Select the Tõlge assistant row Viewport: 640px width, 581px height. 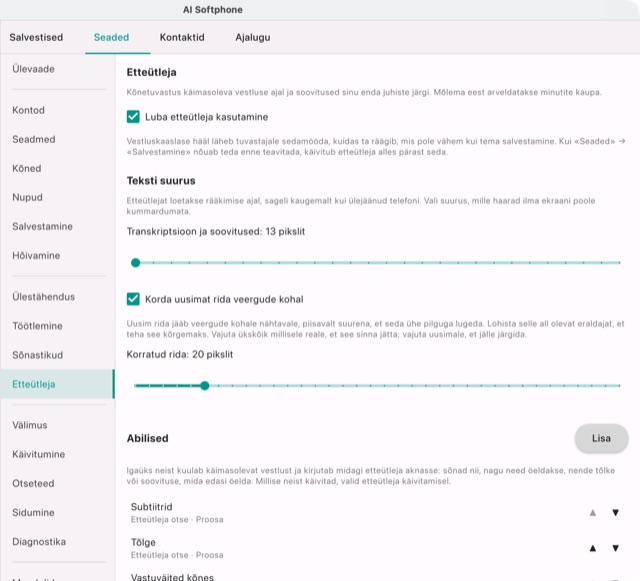[378, 548]
